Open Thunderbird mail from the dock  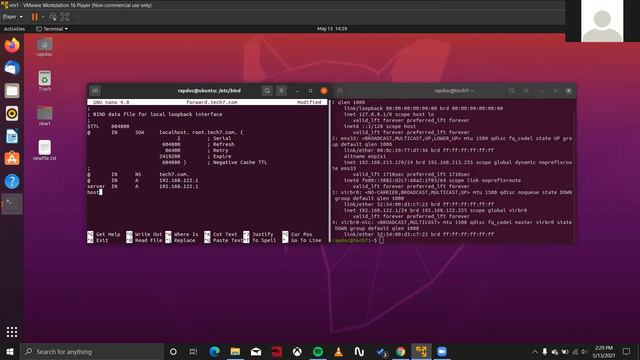tap(12, 68)
